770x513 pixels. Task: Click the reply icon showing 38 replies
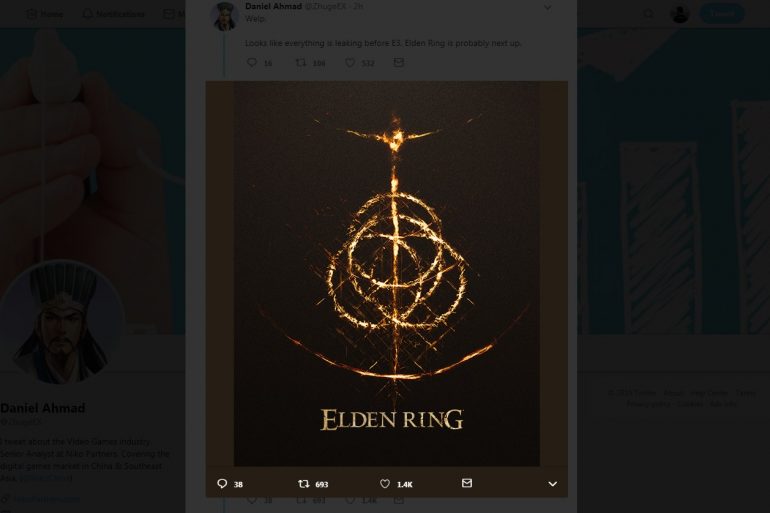[222, 484]
